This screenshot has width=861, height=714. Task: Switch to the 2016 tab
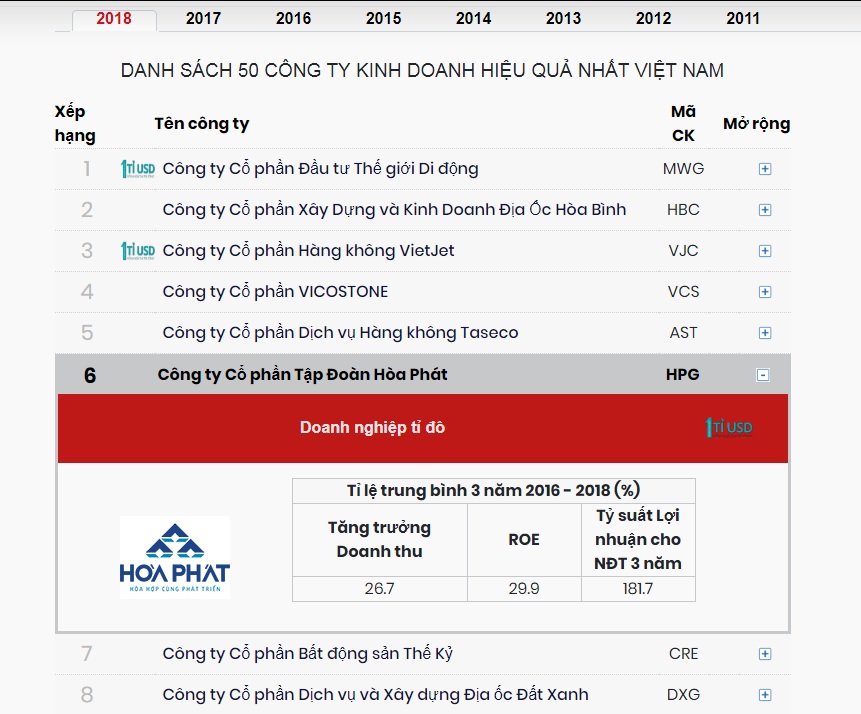[294, 18]
